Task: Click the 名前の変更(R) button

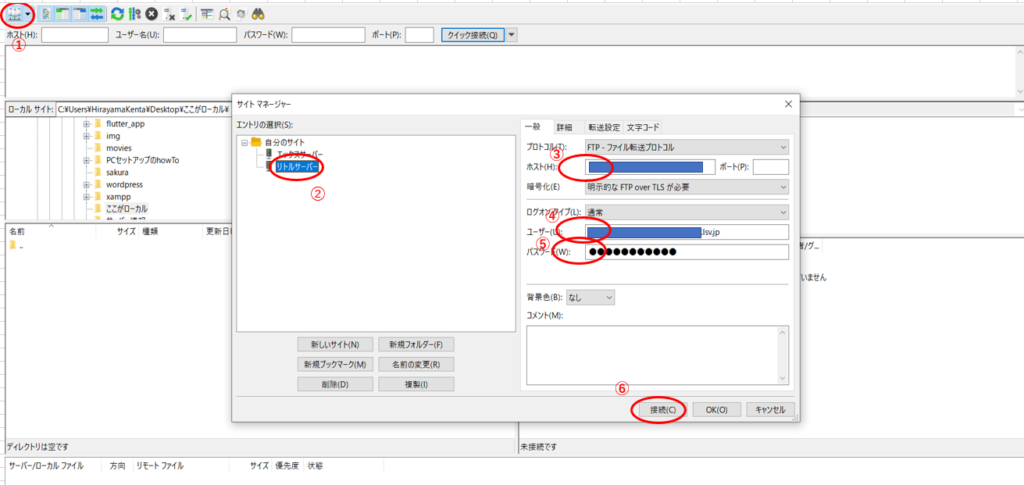Action: [x=416, y=364]
